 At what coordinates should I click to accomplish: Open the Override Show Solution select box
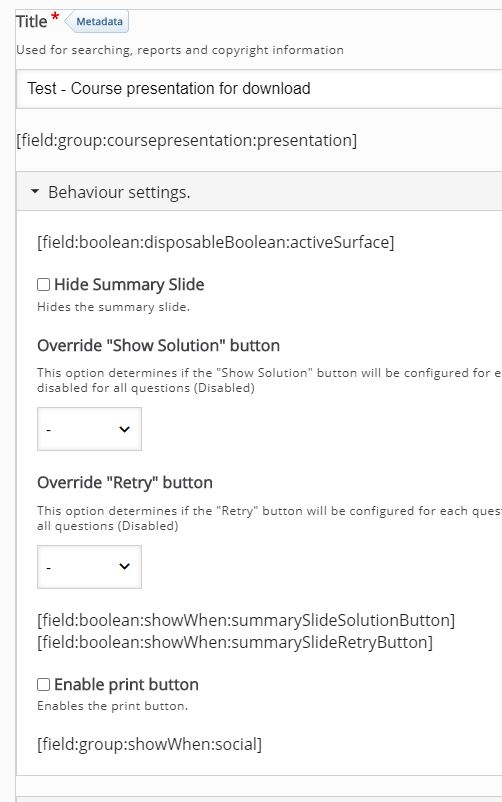(x=89, y=429)
